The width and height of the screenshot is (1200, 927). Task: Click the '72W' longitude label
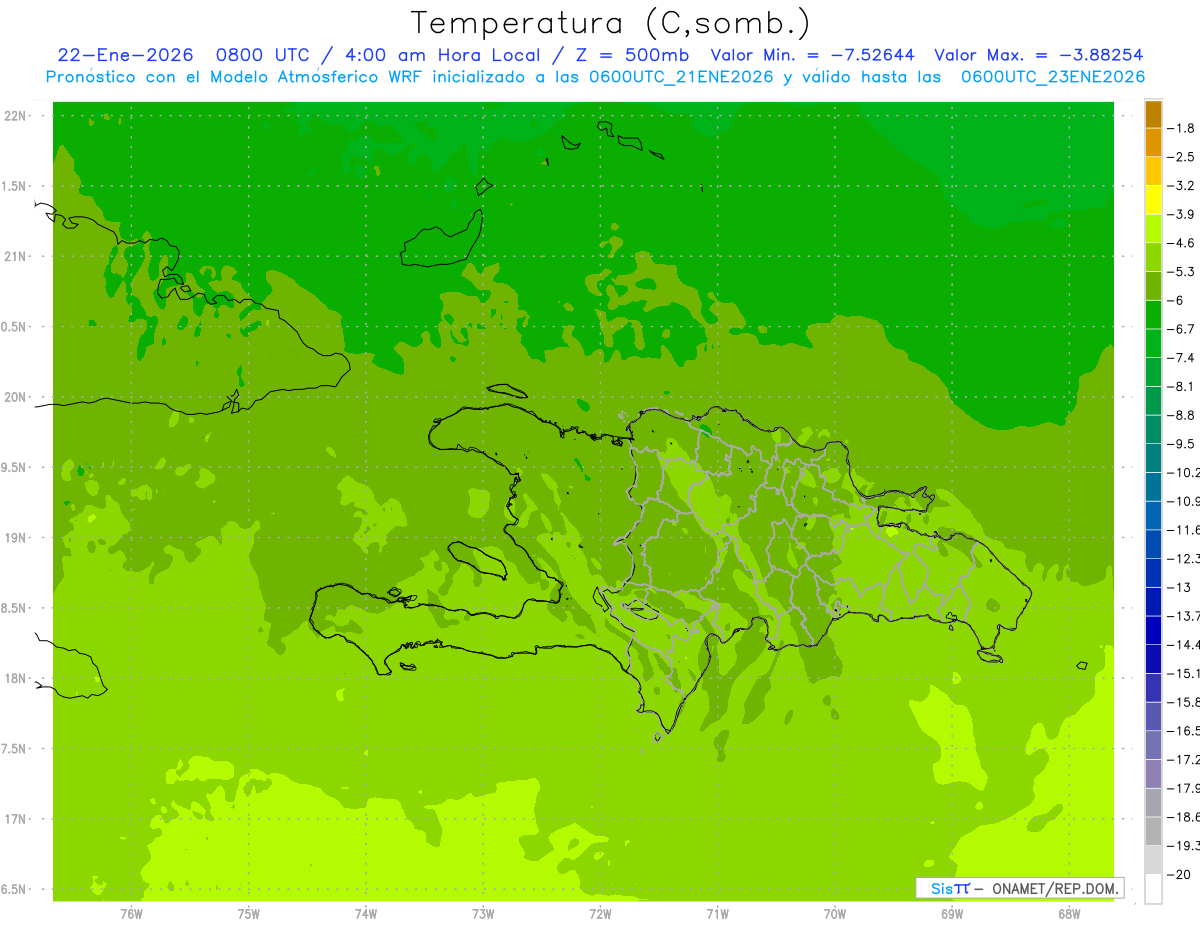[x=600, y=914]
